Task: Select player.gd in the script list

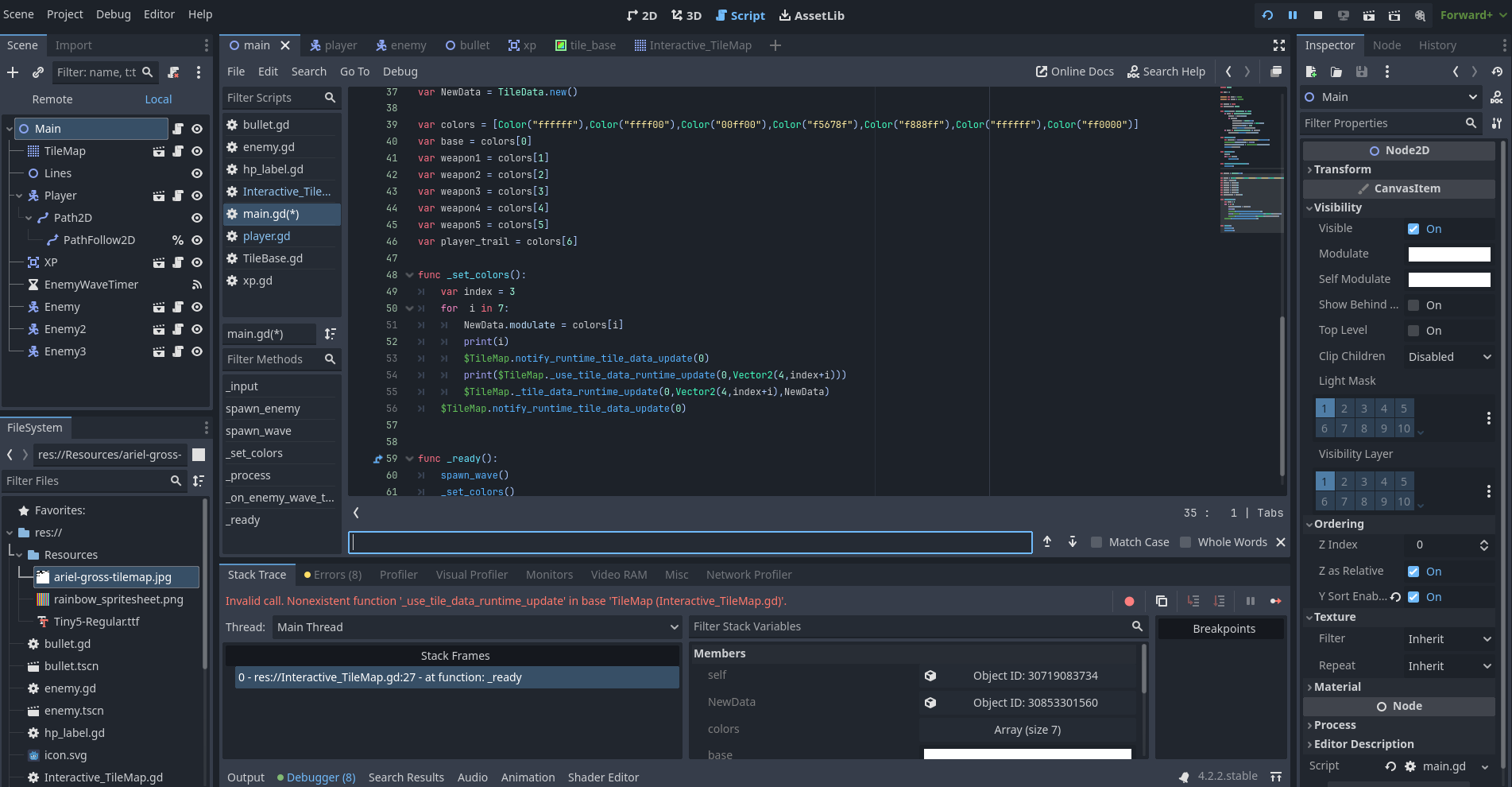Action: 266,236
